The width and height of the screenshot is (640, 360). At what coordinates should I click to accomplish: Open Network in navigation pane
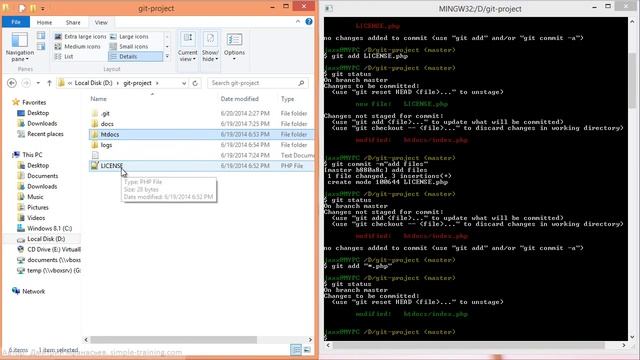33,291
